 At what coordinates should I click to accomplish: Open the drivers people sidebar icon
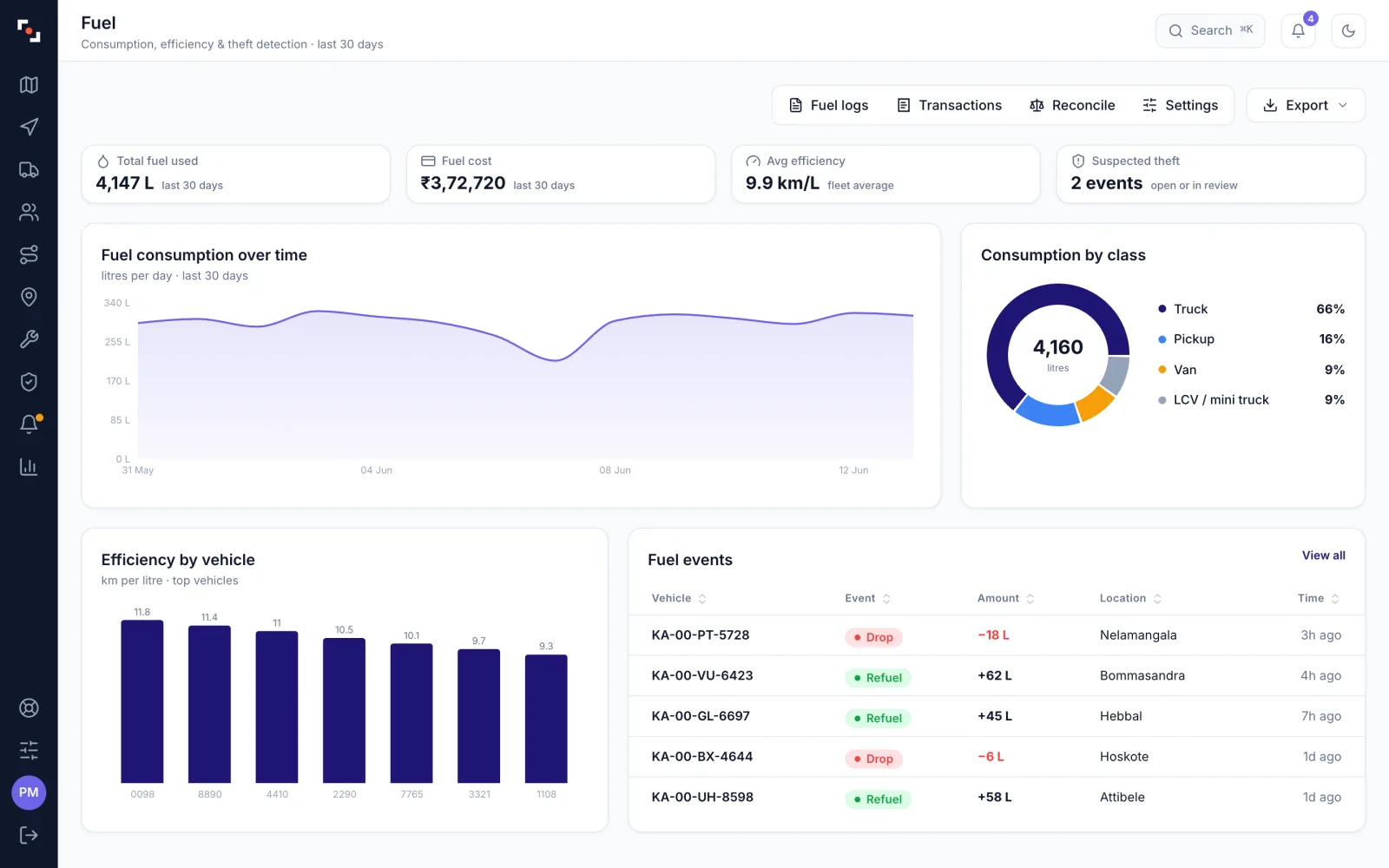click(x=29, y=212)
